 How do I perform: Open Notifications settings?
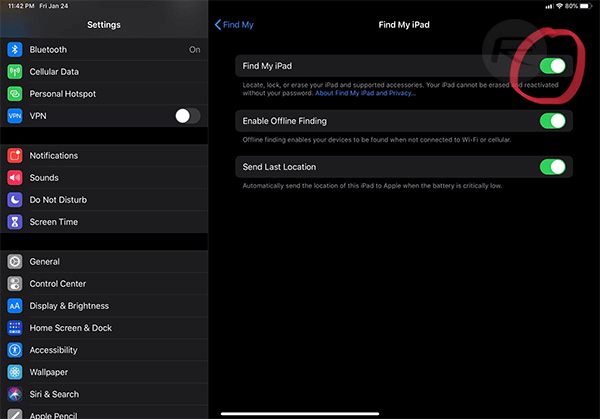[x=104, y=155]
